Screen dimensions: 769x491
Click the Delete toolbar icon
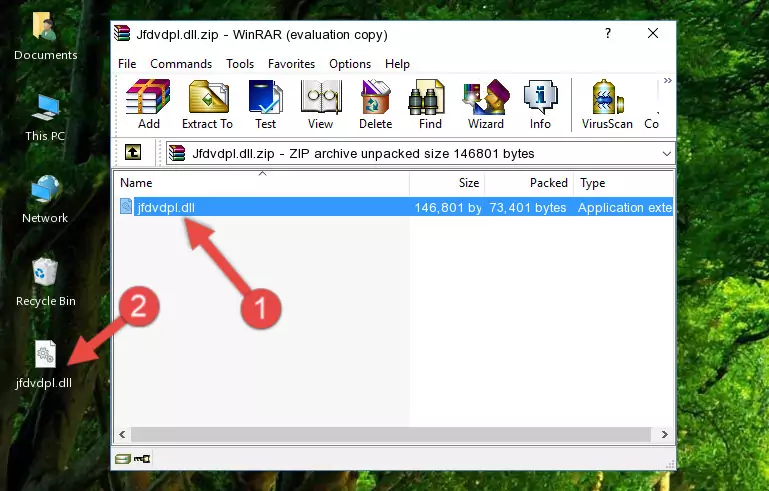click(375, 104)
